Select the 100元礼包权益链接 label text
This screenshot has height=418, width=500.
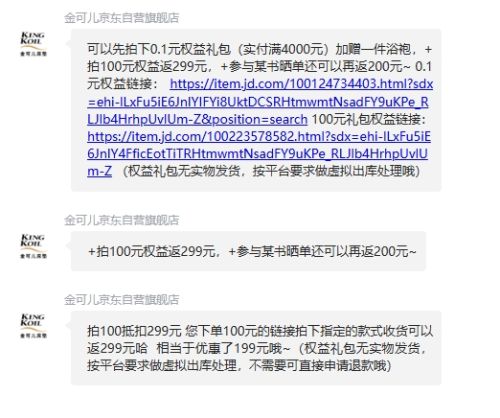368,119
